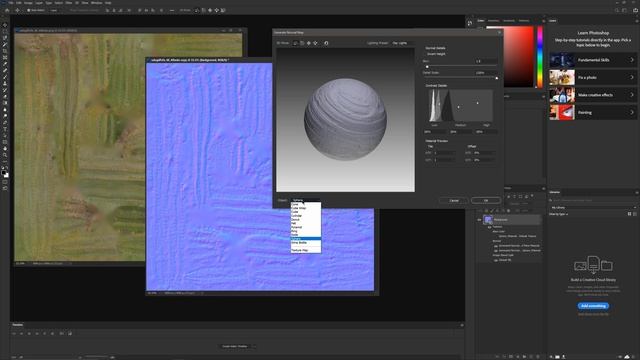
Task: Click the Detail Scale slider handle
Action: point(497,78)
